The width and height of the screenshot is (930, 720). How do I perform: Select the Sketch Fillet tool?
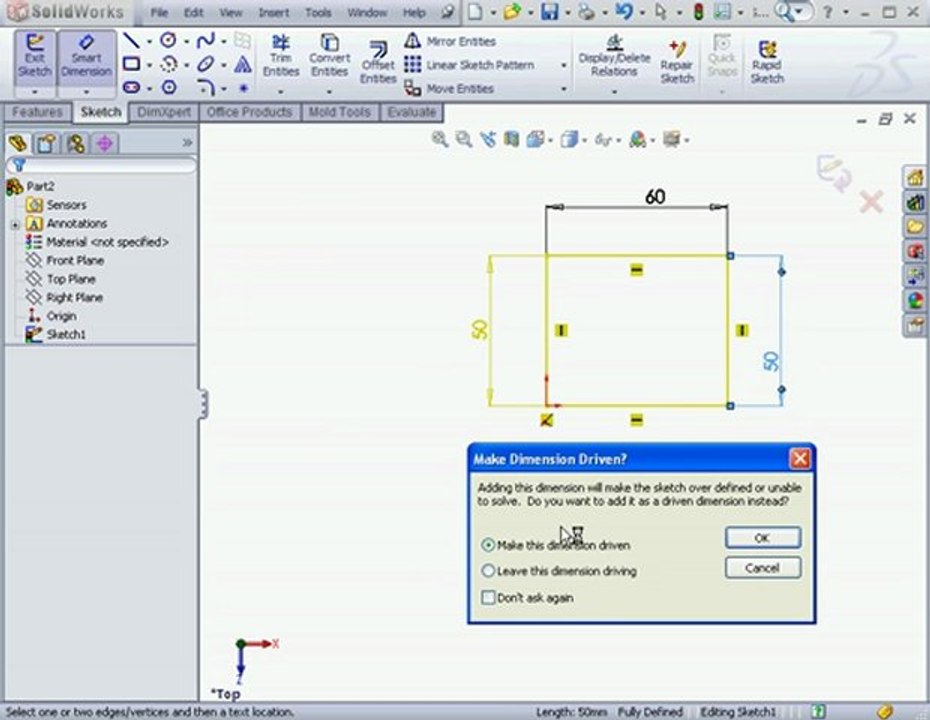(205, 88)
